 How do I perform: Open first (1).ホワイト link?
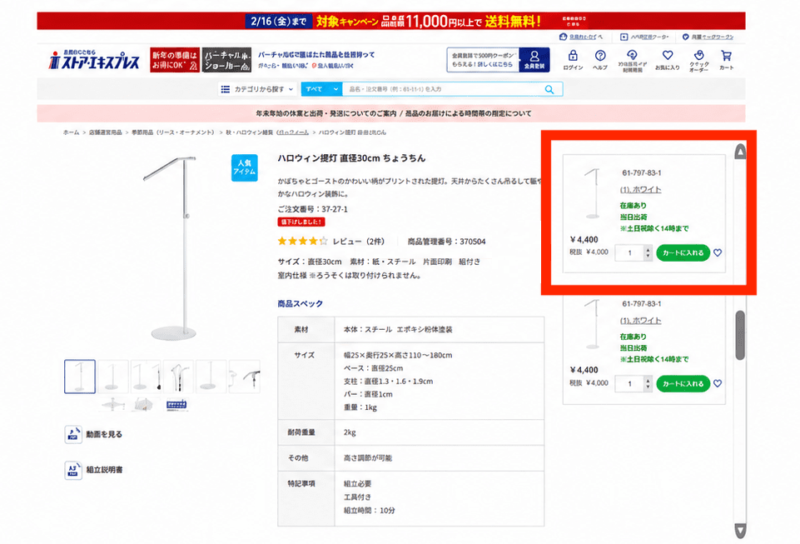(640, 189)
